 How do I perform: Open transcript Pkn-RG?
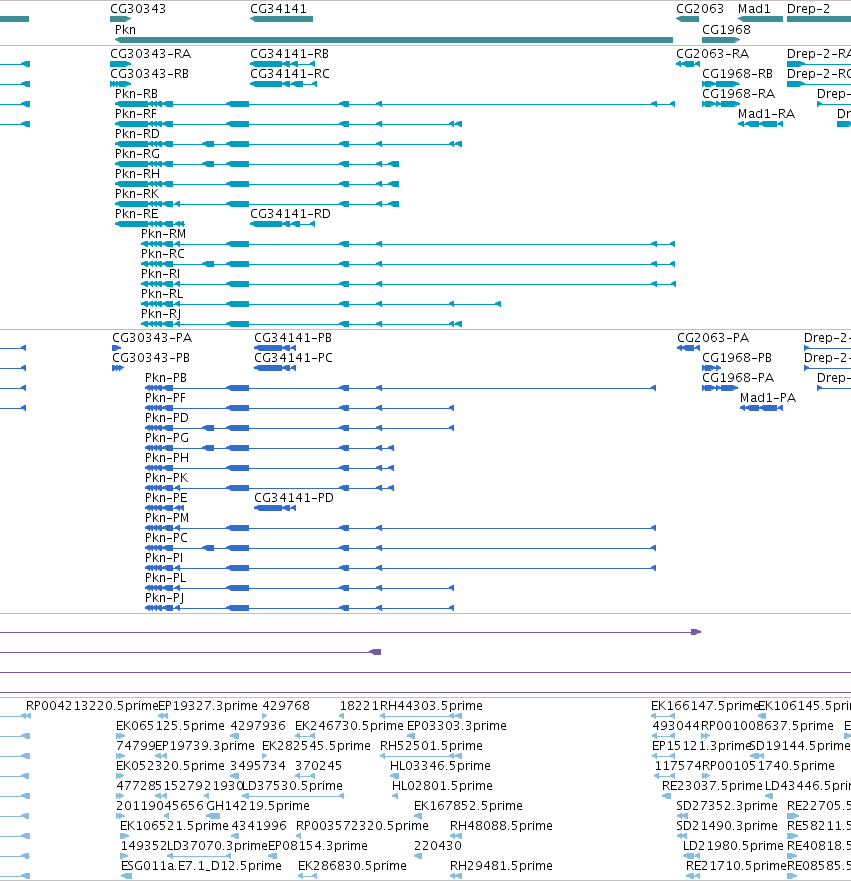[x=138, y=154]
